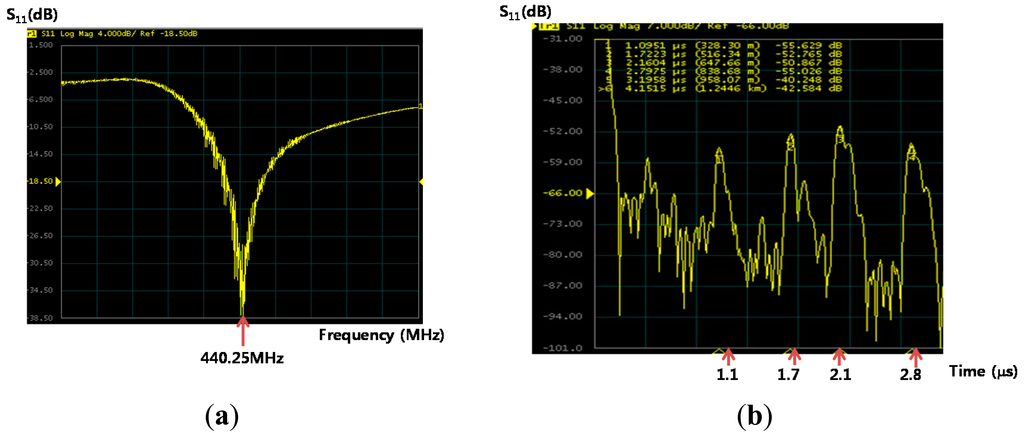The image size is (1024, 433).
Task: Click the peak marker above 2.1 µs
Action: 840,131
